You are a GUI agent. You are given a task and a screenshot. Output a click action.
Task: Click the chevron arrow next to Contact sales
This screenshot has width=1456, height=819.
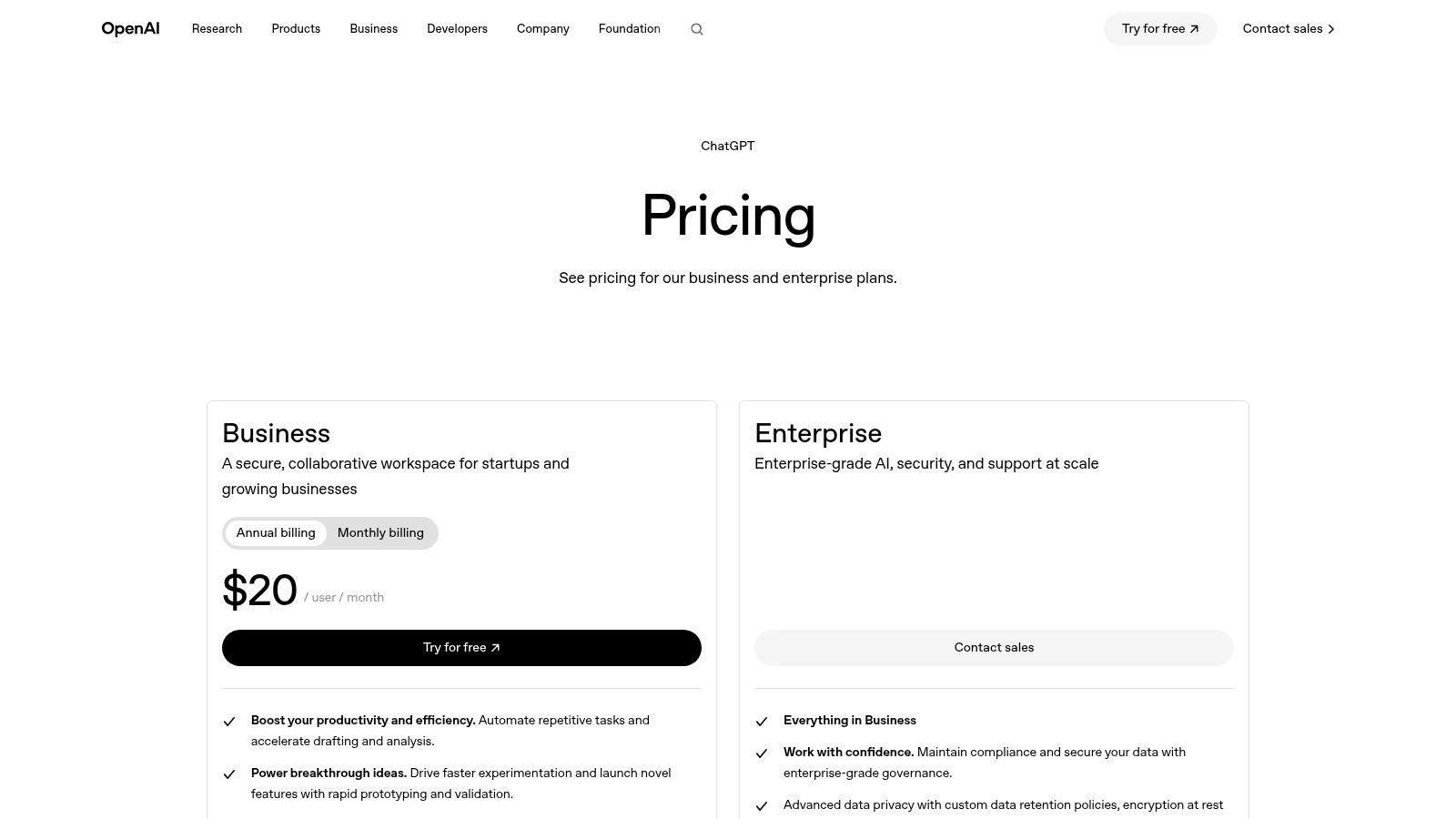coord(1331,28)
